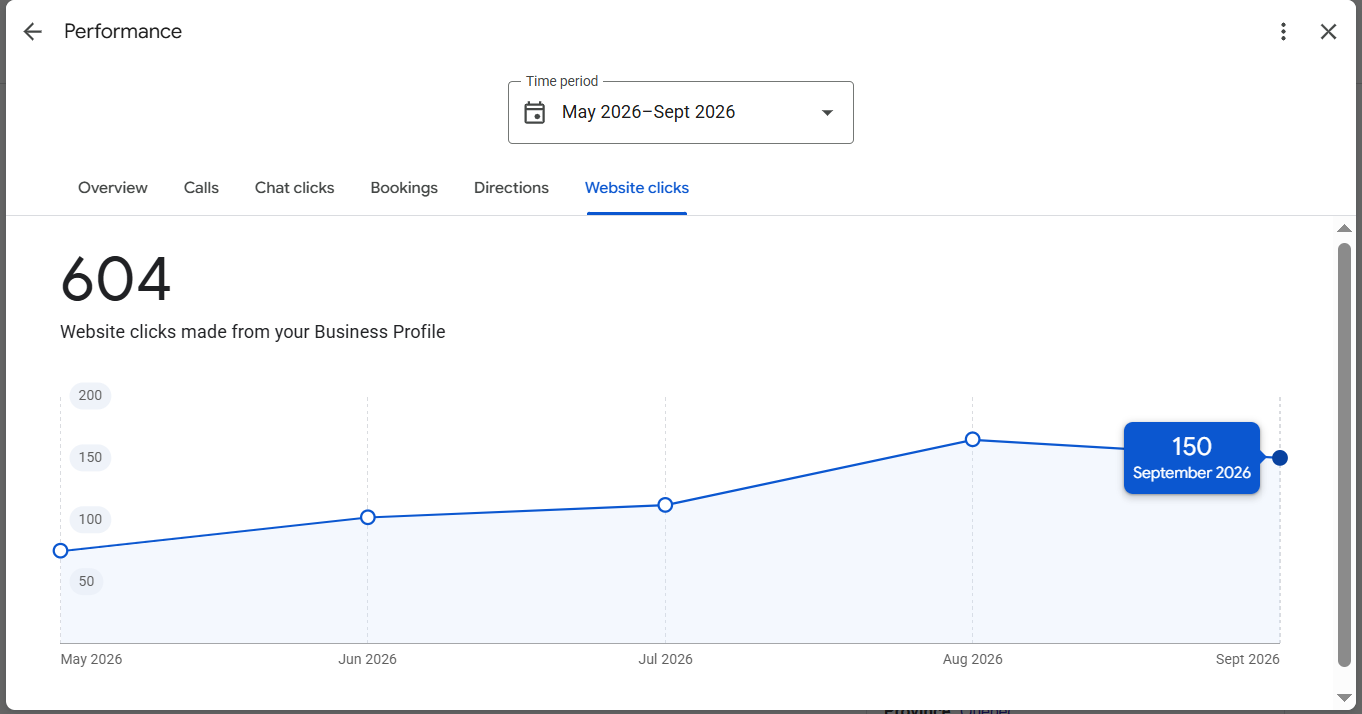Click the Sept 2026 x-axis label
The height and width of the screenshot is (714, 1362).
(x=1248, y=659)
